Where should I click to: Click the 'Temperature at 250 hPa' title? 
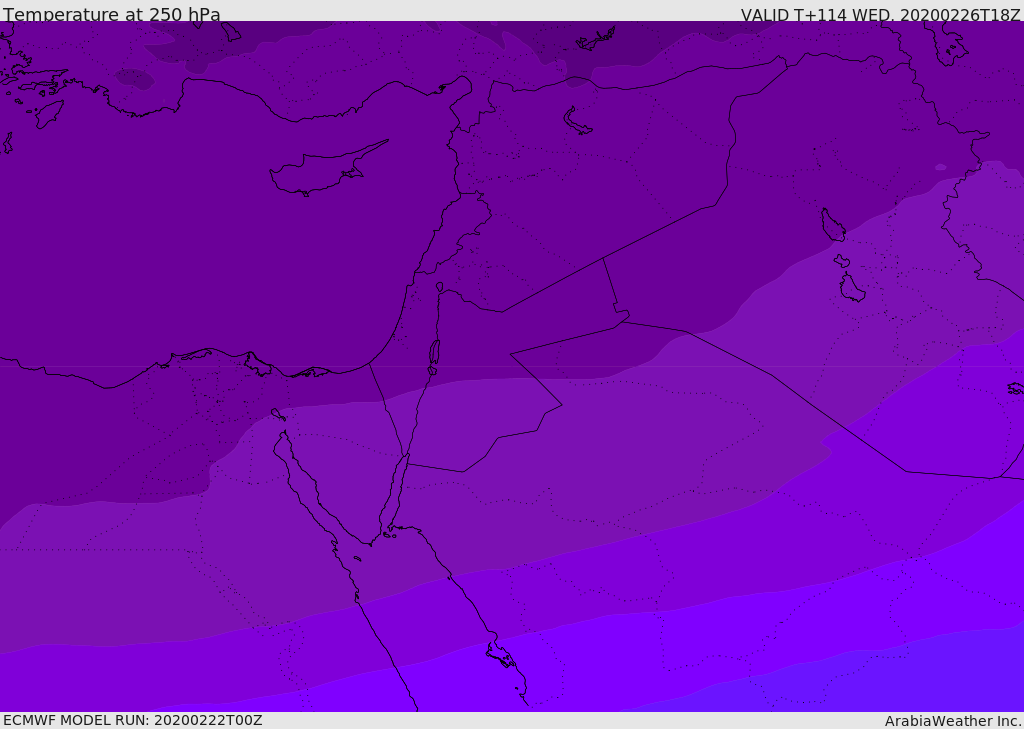[x=112, y=15]
